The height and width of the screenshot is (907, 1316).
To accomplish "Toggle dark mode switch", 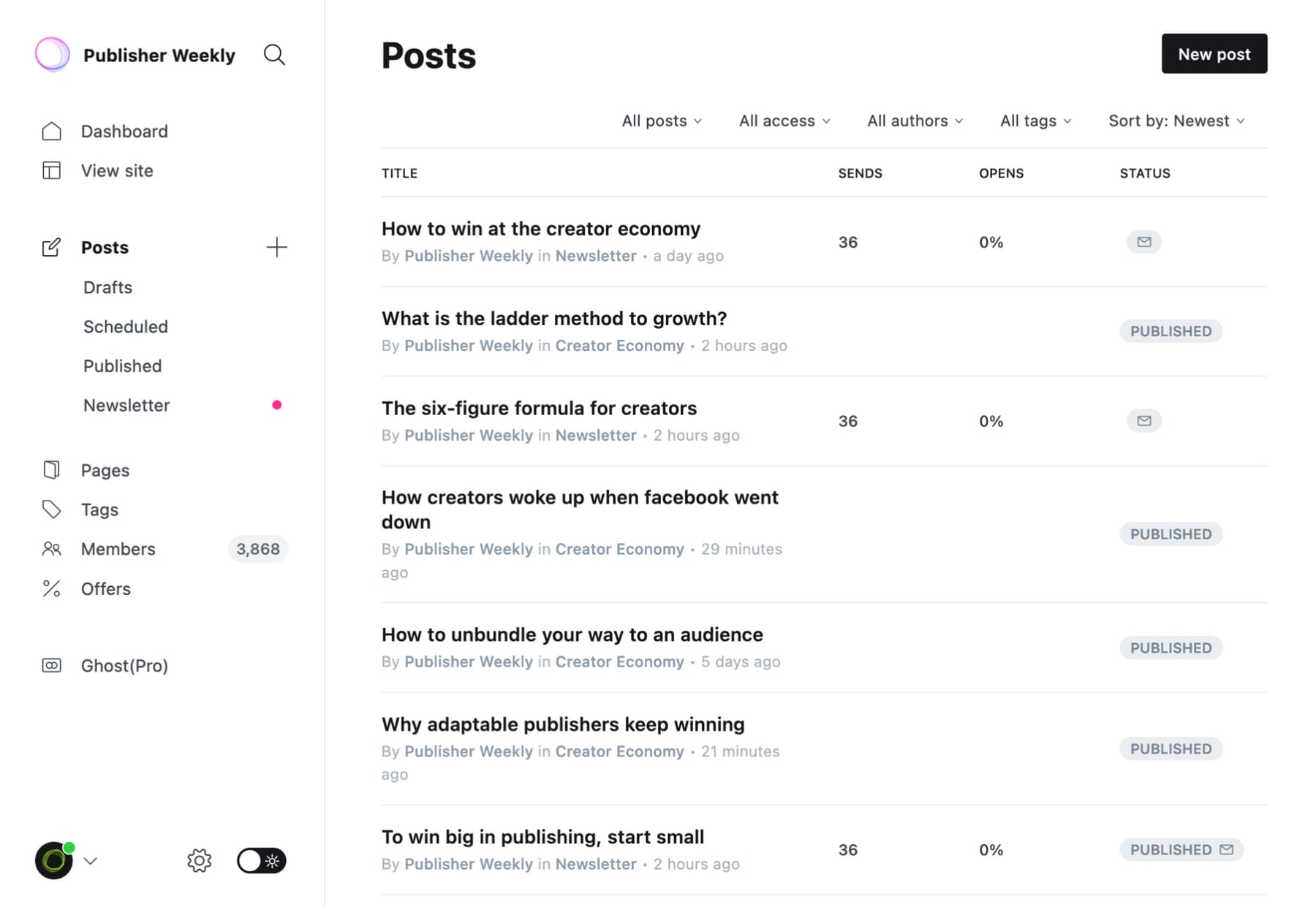I will pos(260,861).
